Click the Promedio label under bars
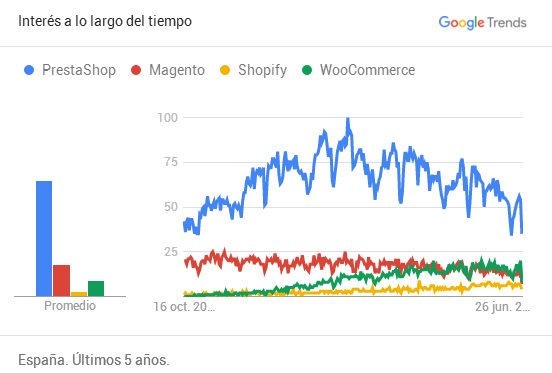 click(x=70, y=306)
